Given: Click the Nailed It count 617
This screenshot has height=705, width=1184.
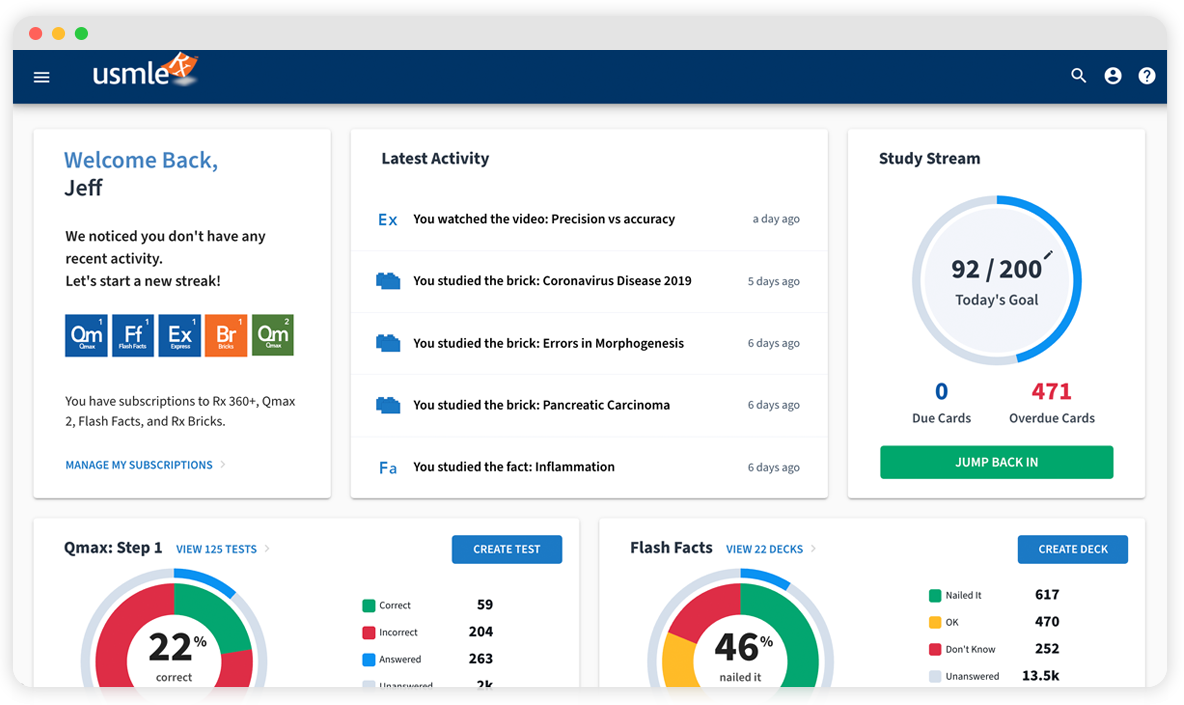Looking at the screenshot, I should click(1047, 595).
